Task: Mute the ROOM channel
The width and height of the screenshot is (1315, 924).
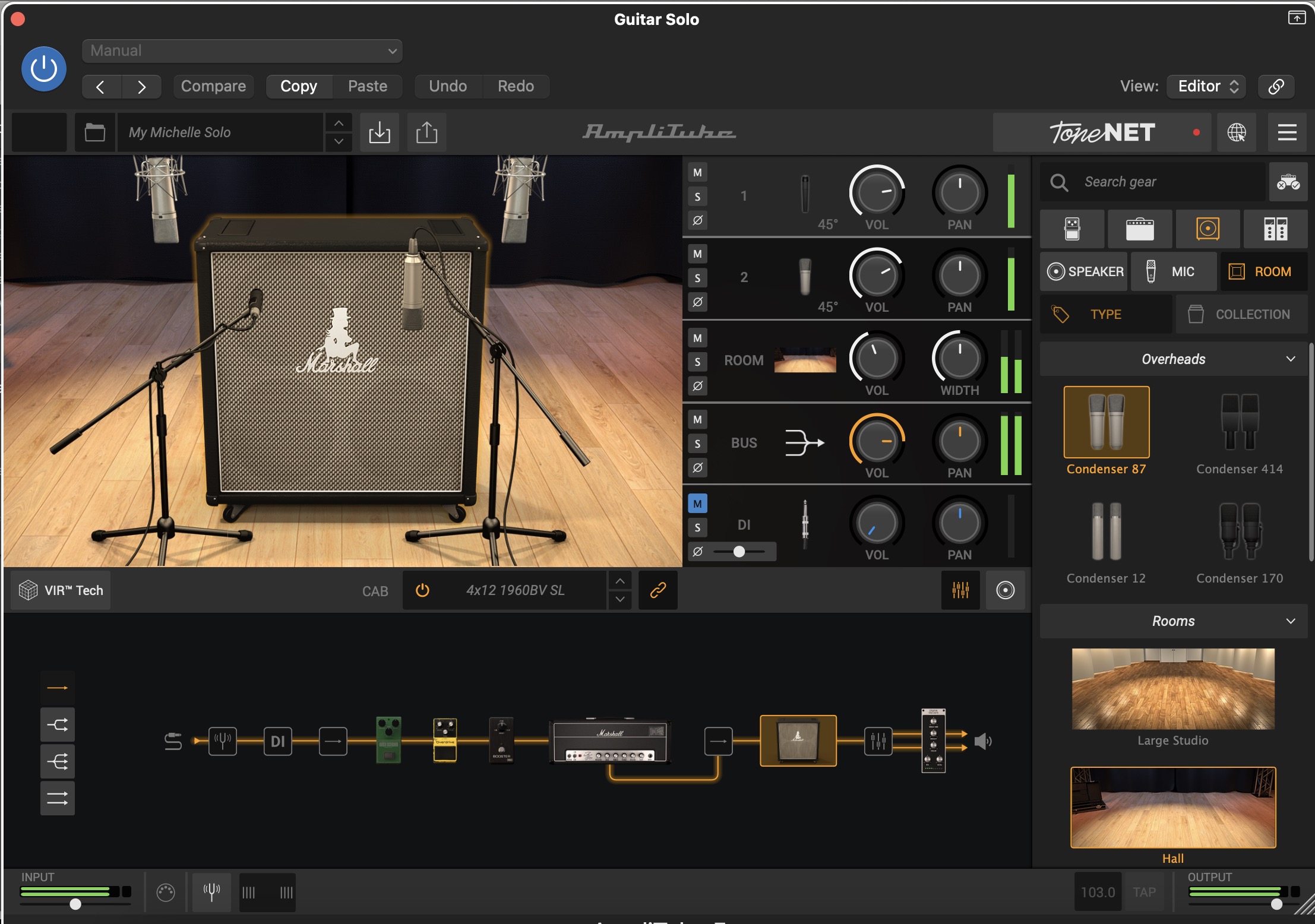Action: pos(697,338)
